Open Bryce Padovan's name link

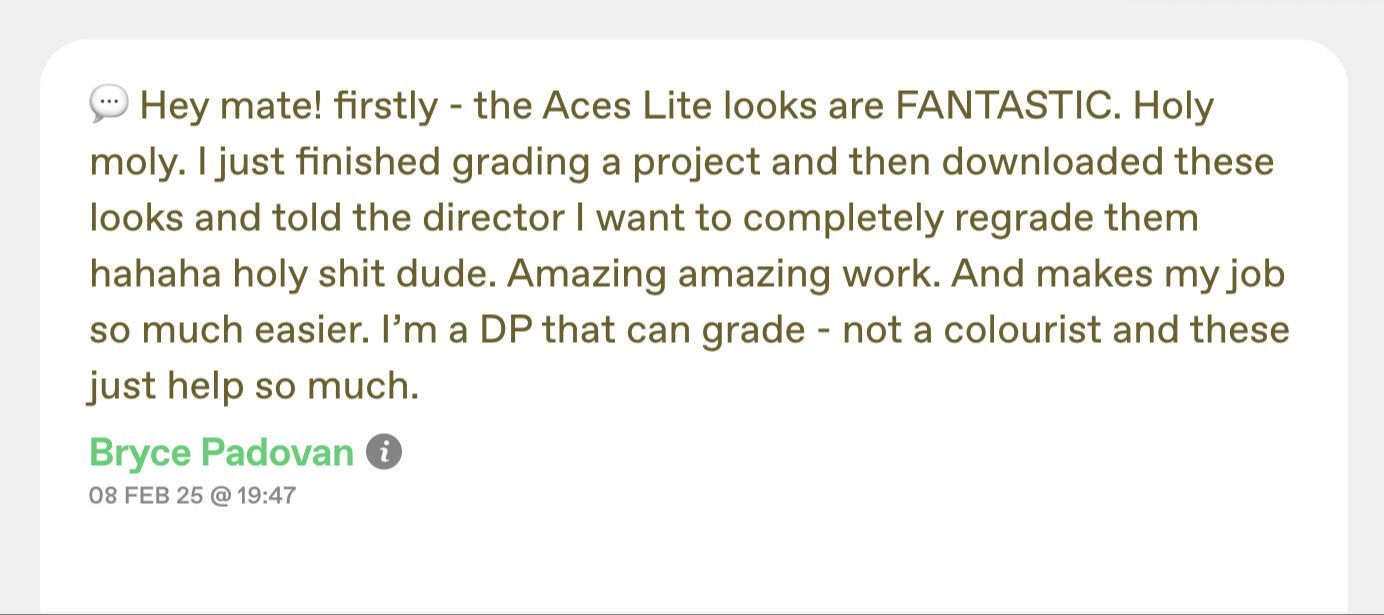[222, 453]
